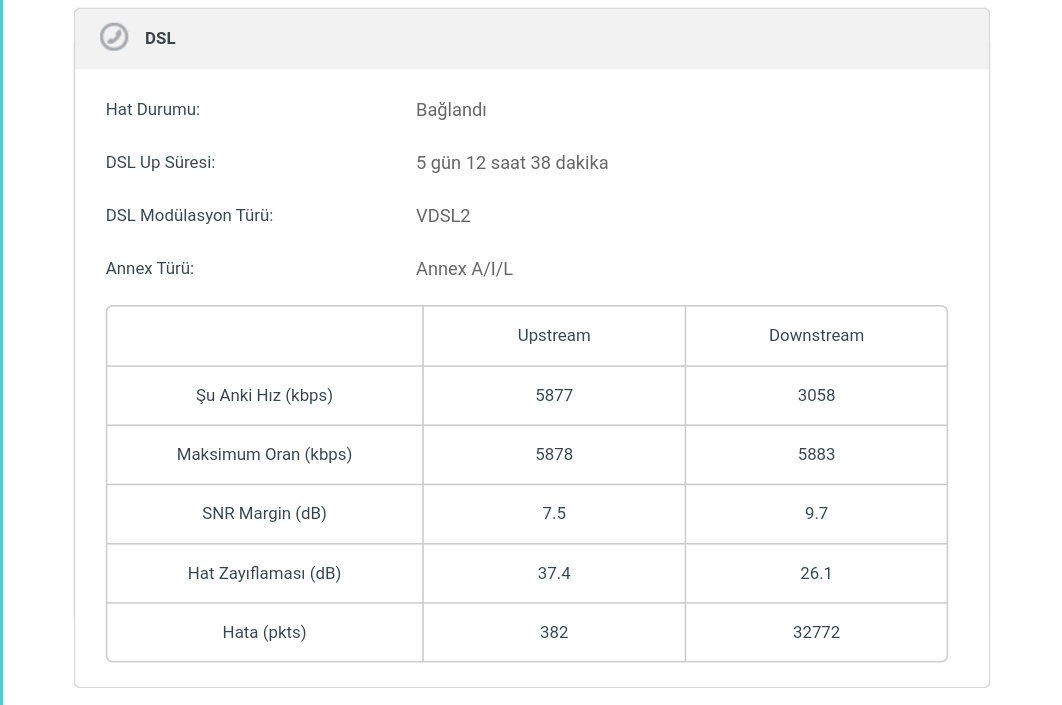
Task: Click downstream attenuation value 26.1
Action: [x=816, y=574]
